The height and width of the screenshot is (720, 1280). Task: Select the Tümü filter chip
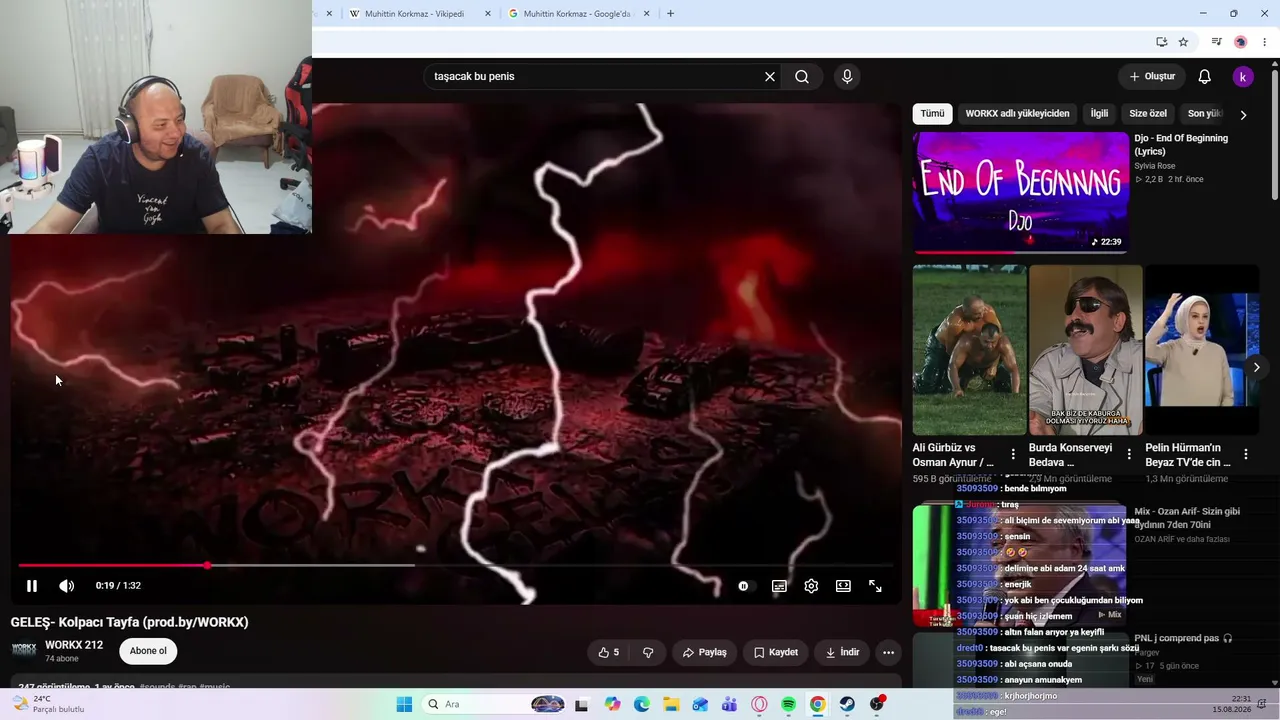[932, 114]
